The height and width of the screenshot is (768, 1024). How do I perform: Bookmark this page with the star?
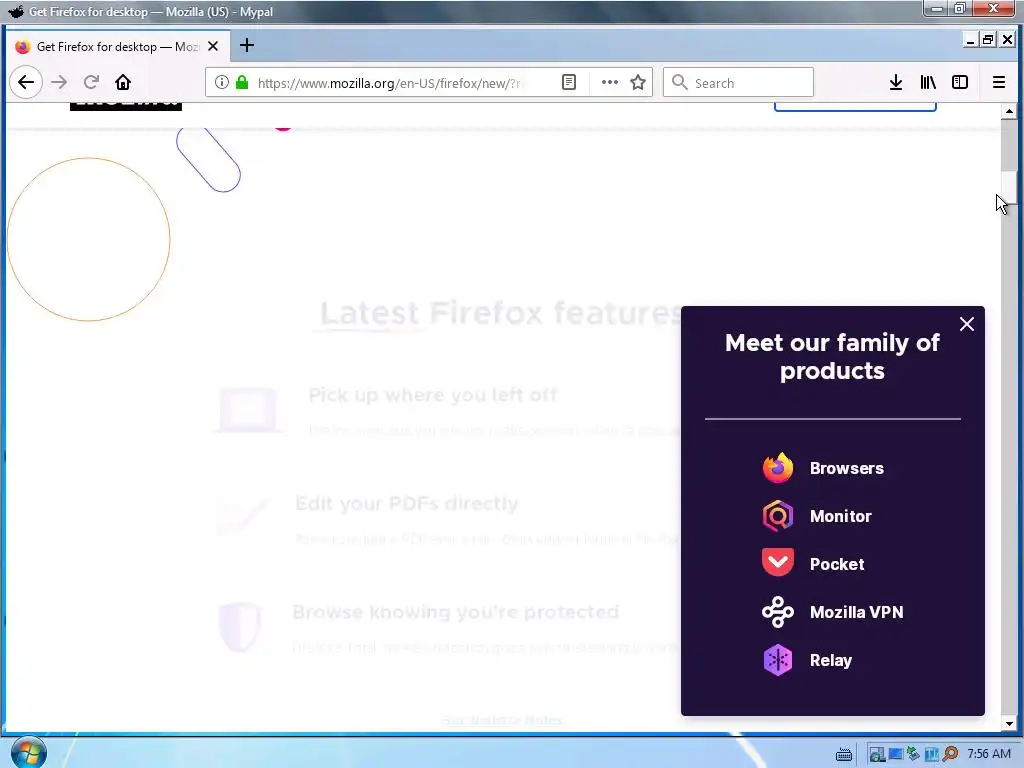(638, 82)
